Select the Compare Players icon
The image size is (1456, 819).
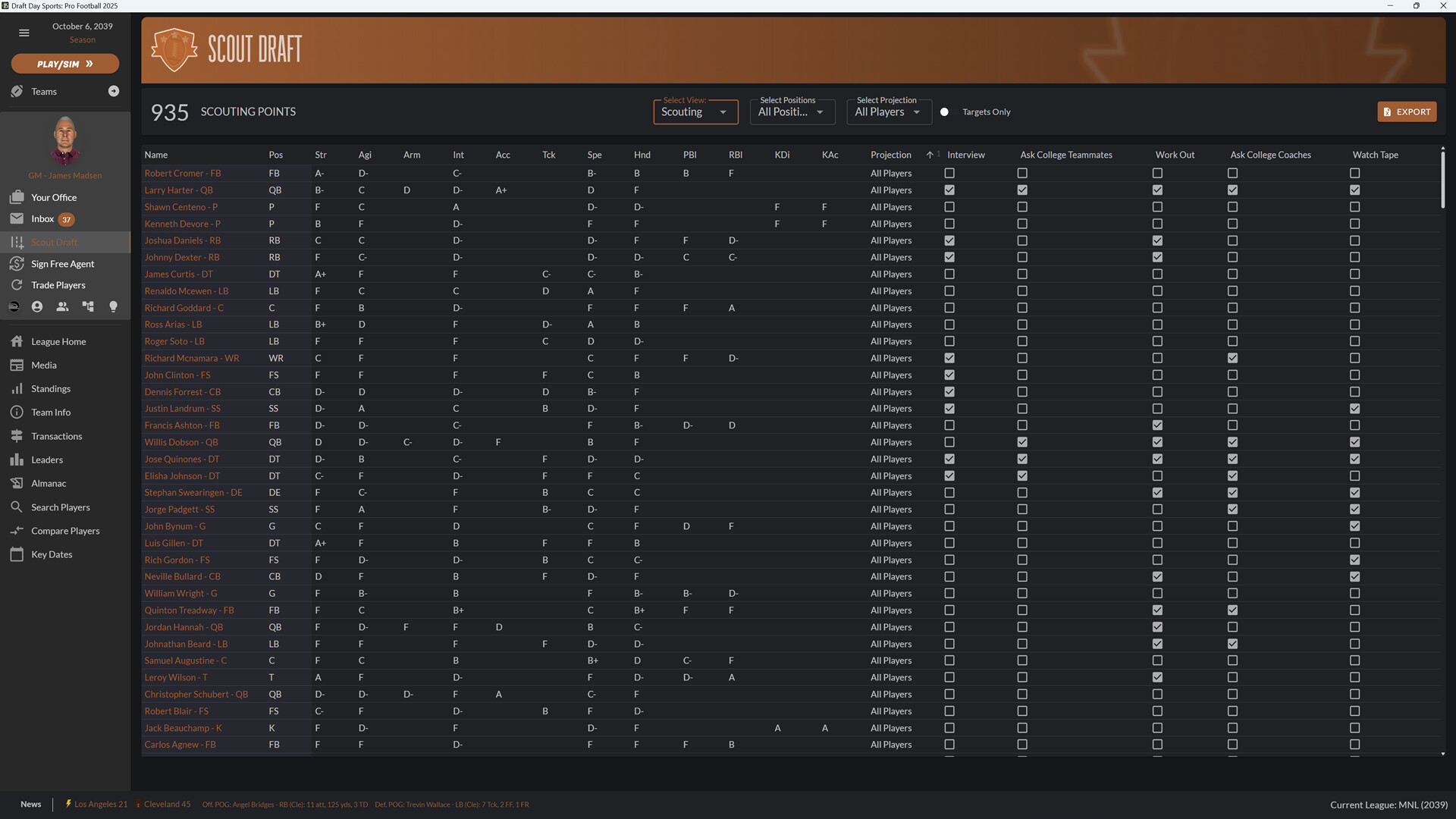pos(17,530)
